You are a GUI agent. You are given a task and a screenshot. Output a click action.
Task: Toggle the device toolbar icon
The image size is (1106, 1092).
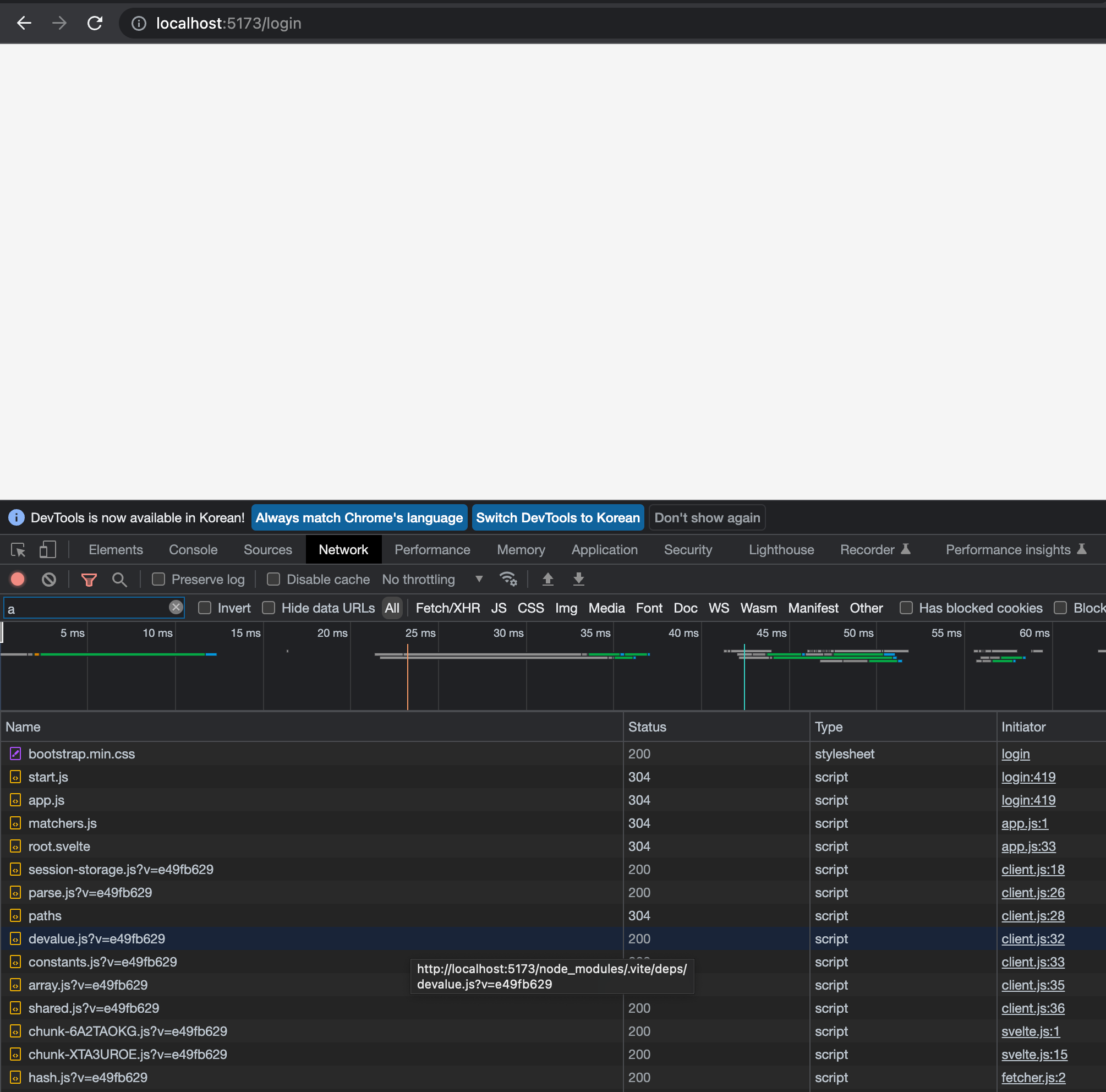47,550
